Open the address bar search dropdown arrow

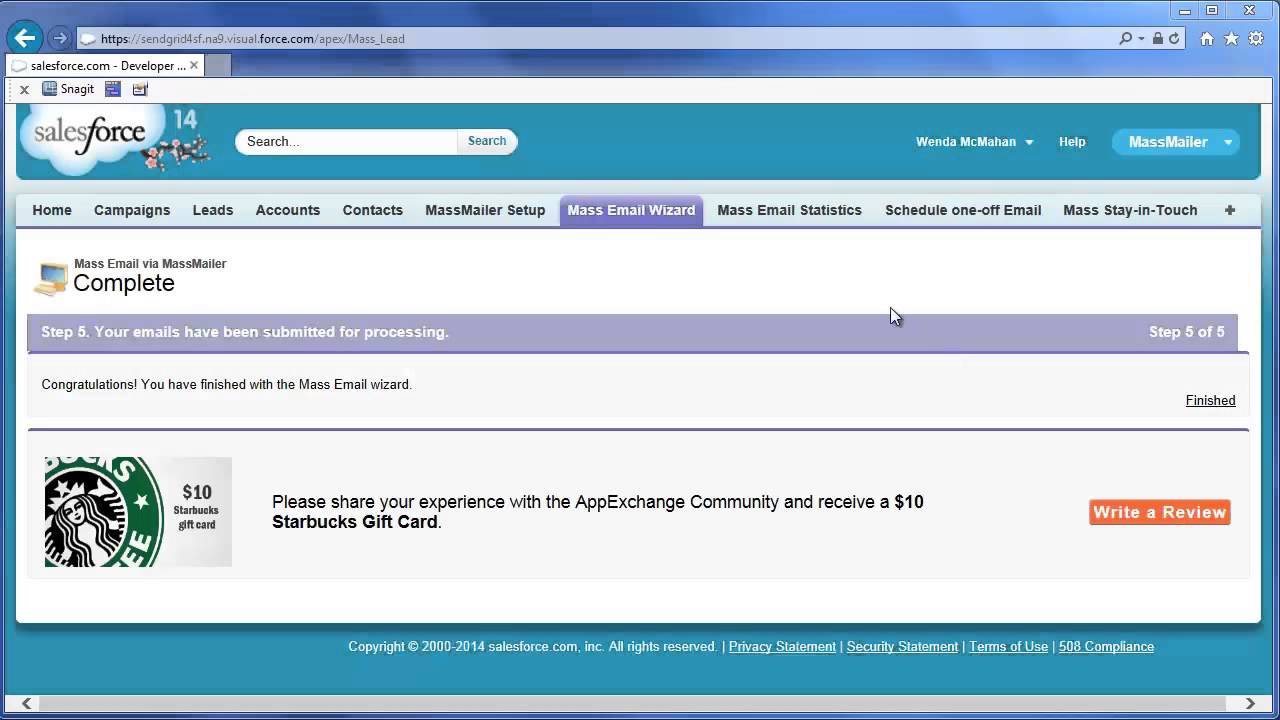pos(1141,39)
